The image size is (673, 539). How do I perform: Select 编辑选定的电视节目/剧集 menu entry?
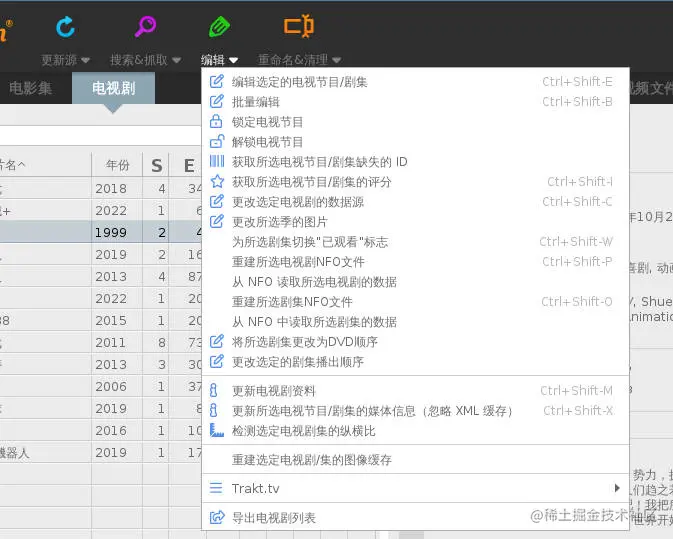click(x=415, y=82)
